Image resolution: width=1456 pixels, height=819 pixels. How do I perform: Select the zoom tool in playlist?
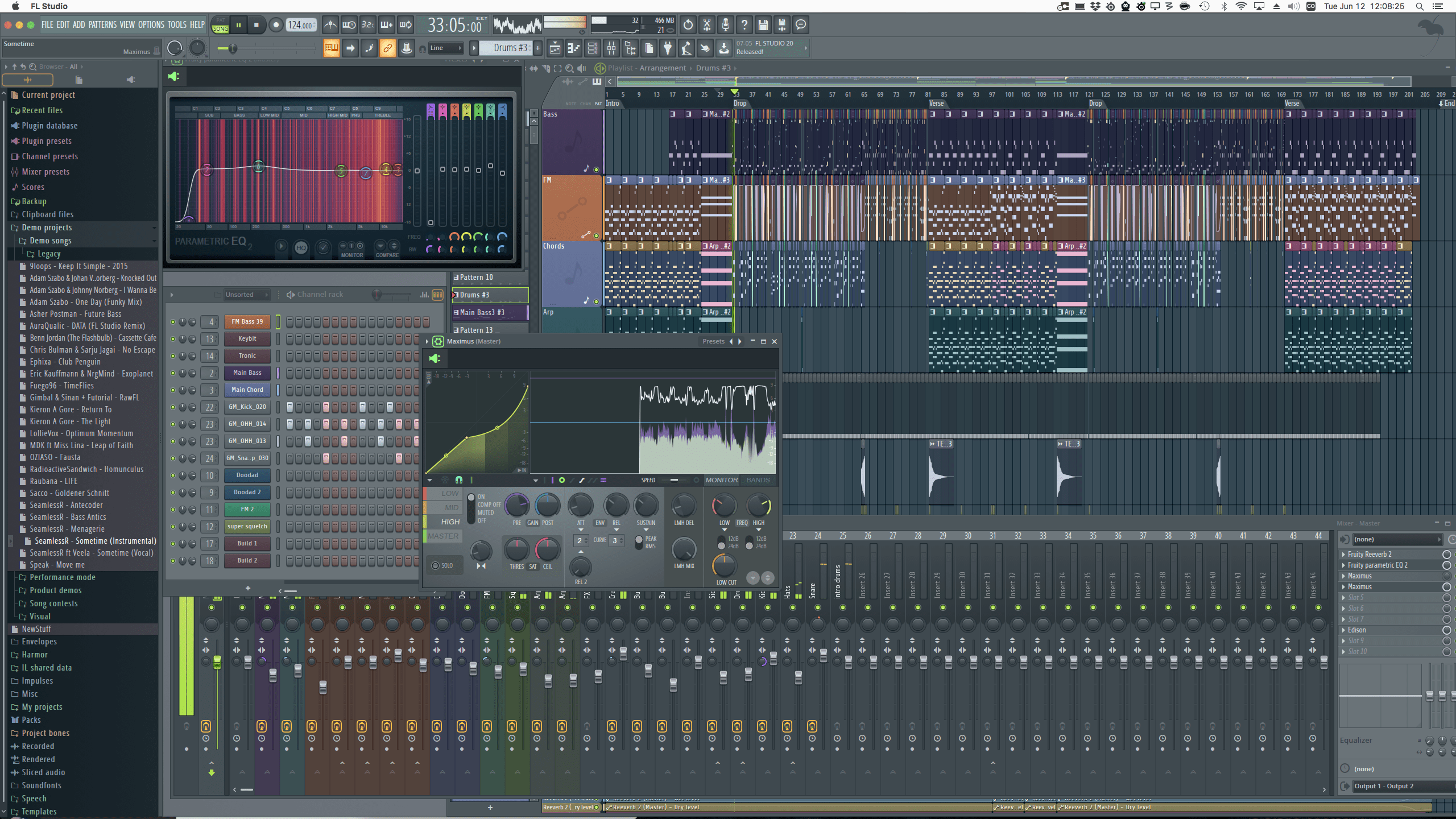coord(570,68)
